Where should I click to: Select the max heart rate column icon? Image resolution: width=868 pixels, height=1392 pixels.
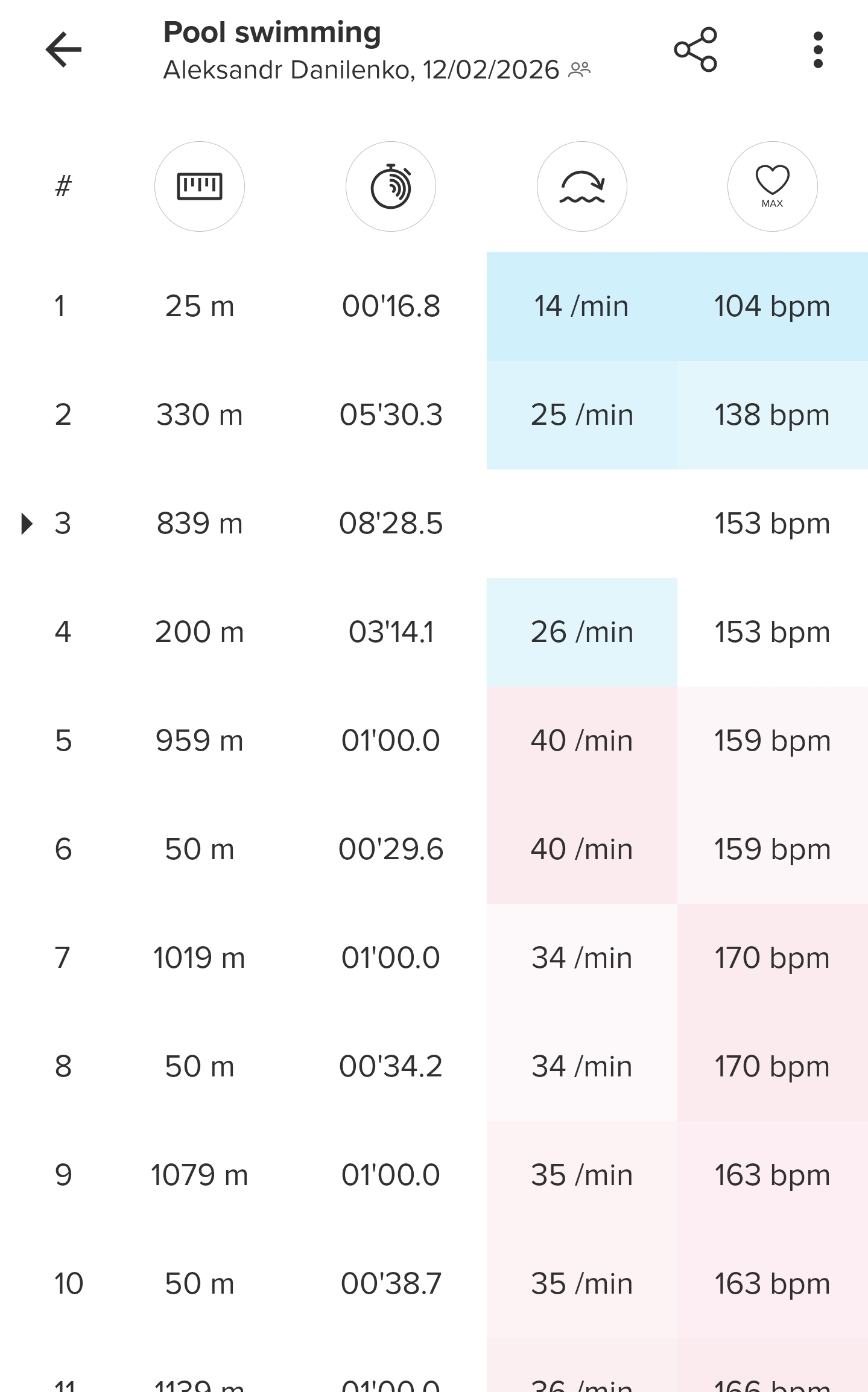click(773, 186)
